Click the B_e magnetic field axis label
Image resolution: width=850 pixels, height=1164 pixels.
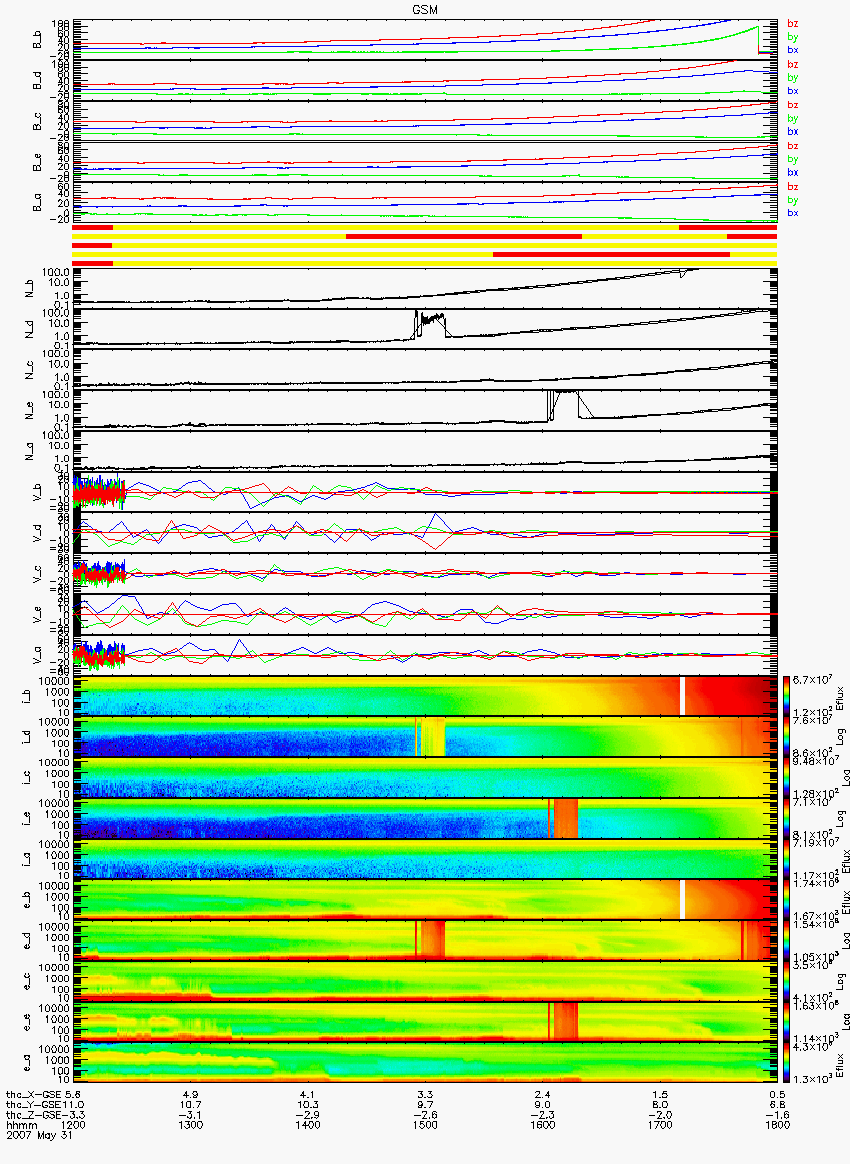(x=36, y=163)
